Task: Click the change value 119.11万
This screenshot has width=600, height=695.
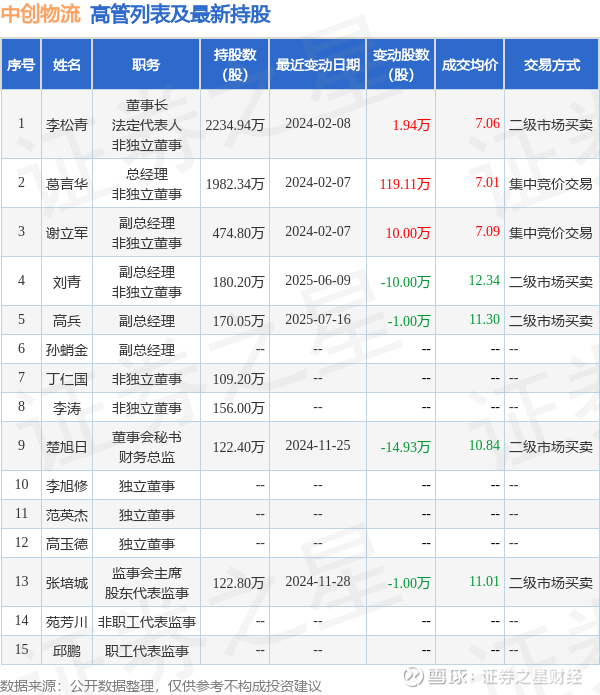Action: coord(405,184)
